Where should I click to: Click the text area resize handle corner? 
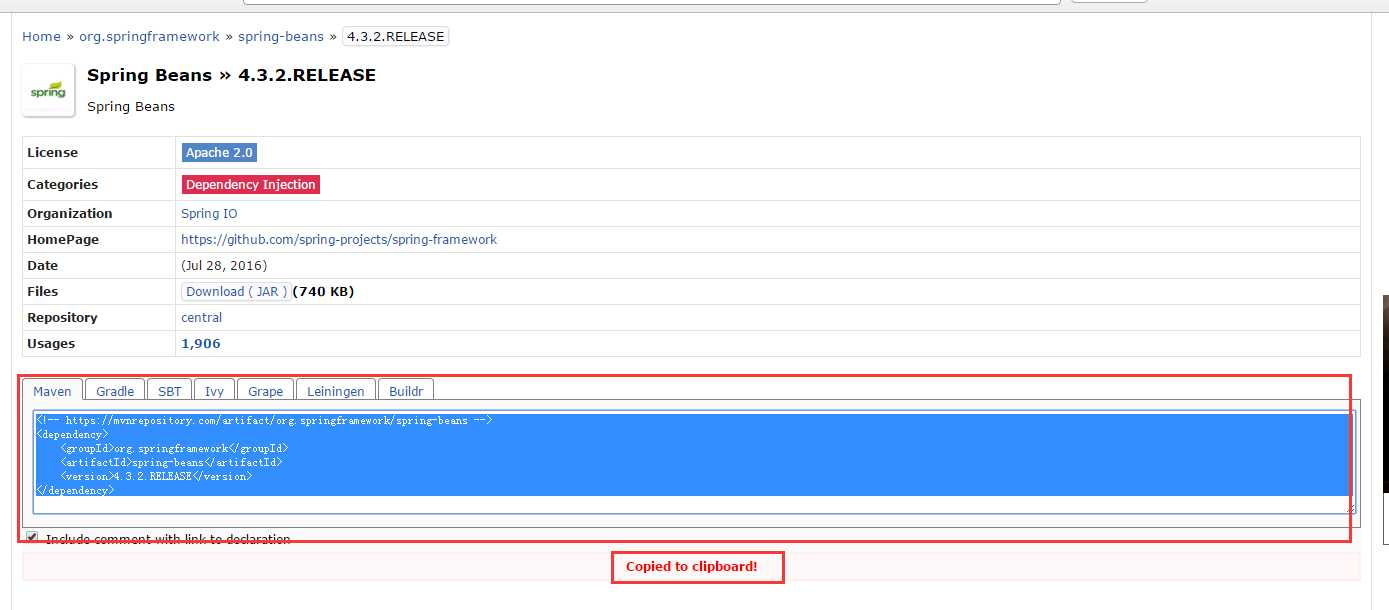pos(1352,509)
